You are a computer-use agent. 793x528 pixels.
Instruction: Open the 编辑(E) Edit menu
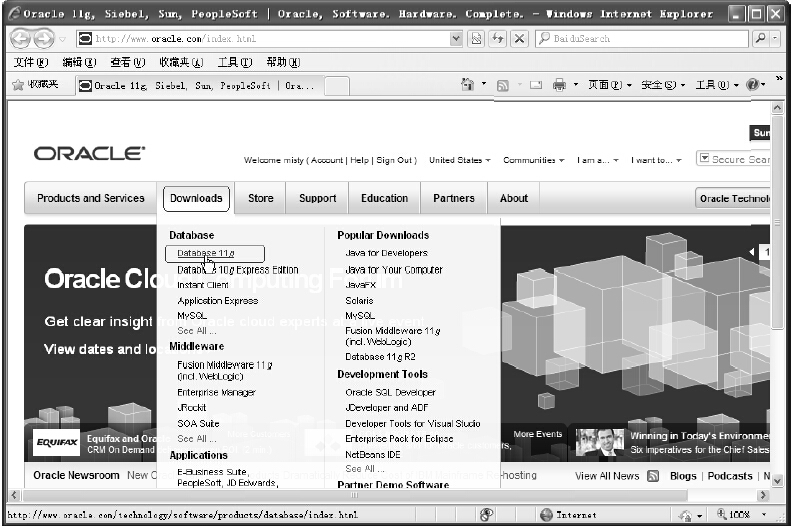tap(79, 62)
